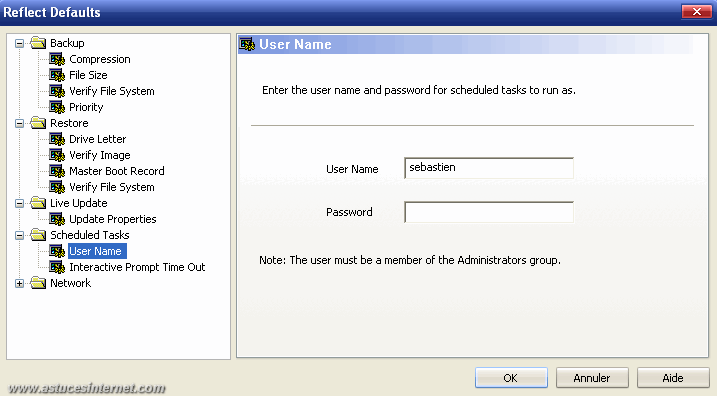Click into the Password field

(x=489, y=212)
